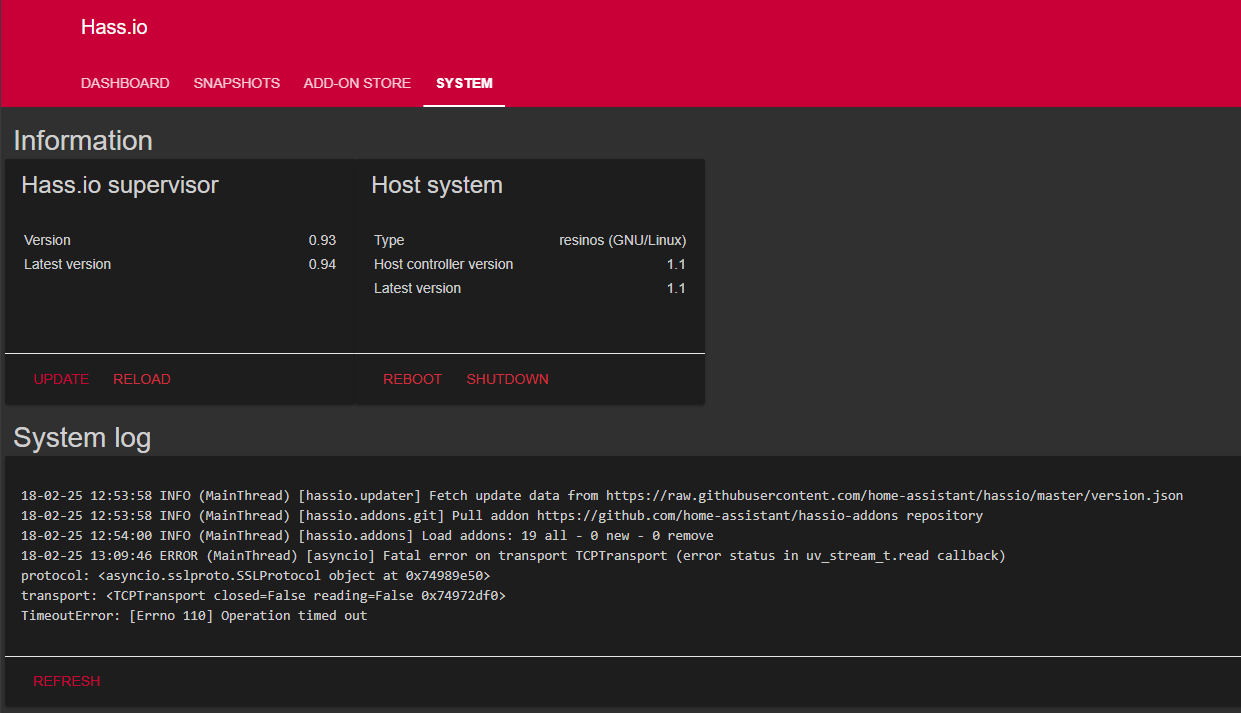Click the Hass.io supervisor card title
The image size is (1241, 713).
120,185
